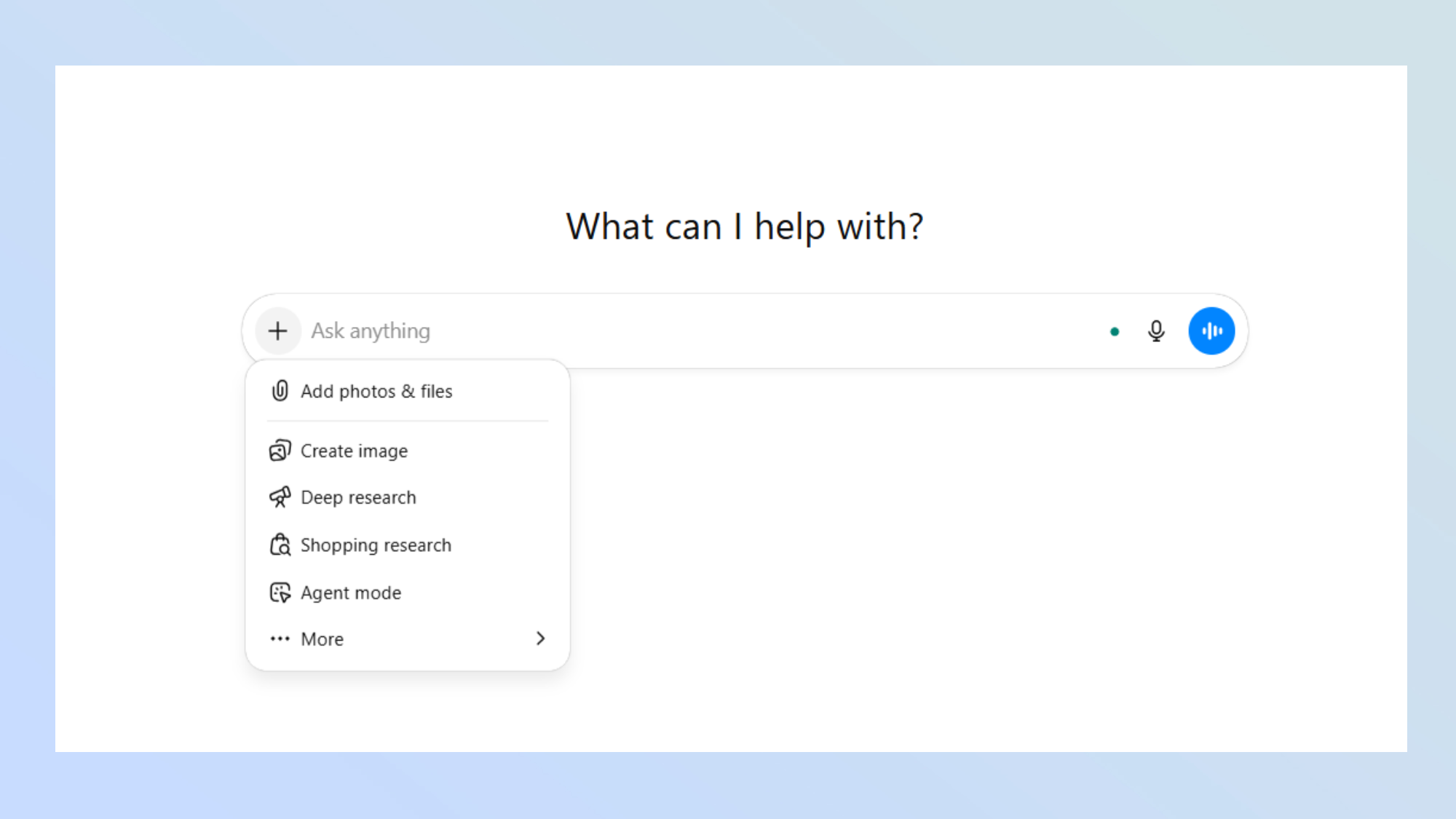Select Add photos & files
This screenshot has height=819, width=1456.
[x=376, y=391]
